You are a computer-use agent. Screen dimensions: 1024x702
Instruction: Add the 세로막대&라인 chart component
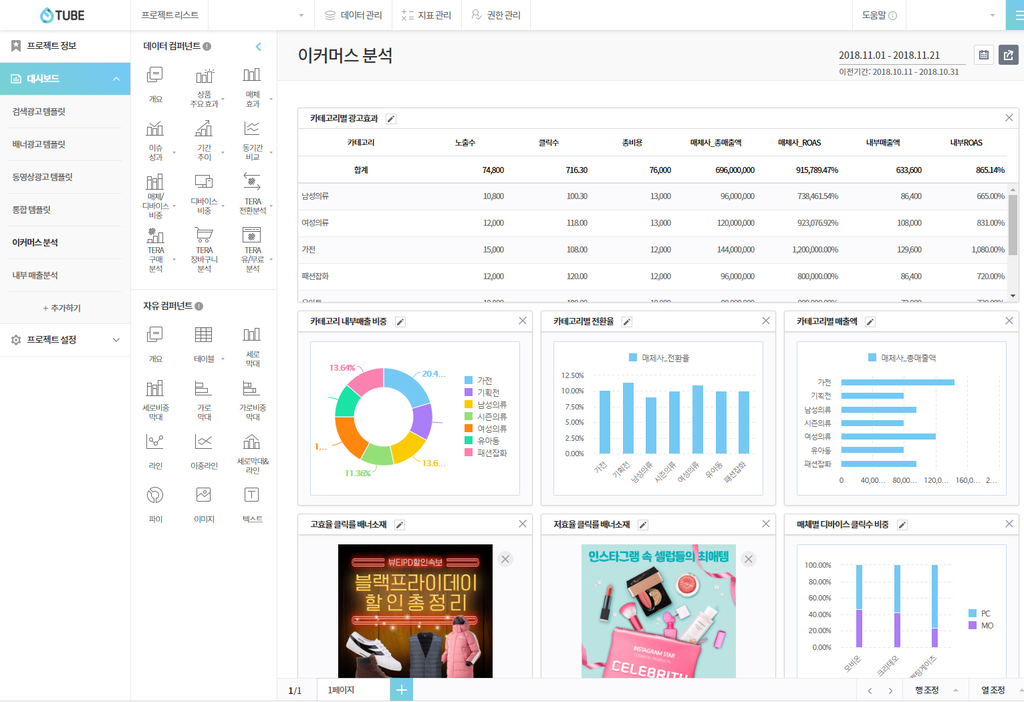click(252, 454)
